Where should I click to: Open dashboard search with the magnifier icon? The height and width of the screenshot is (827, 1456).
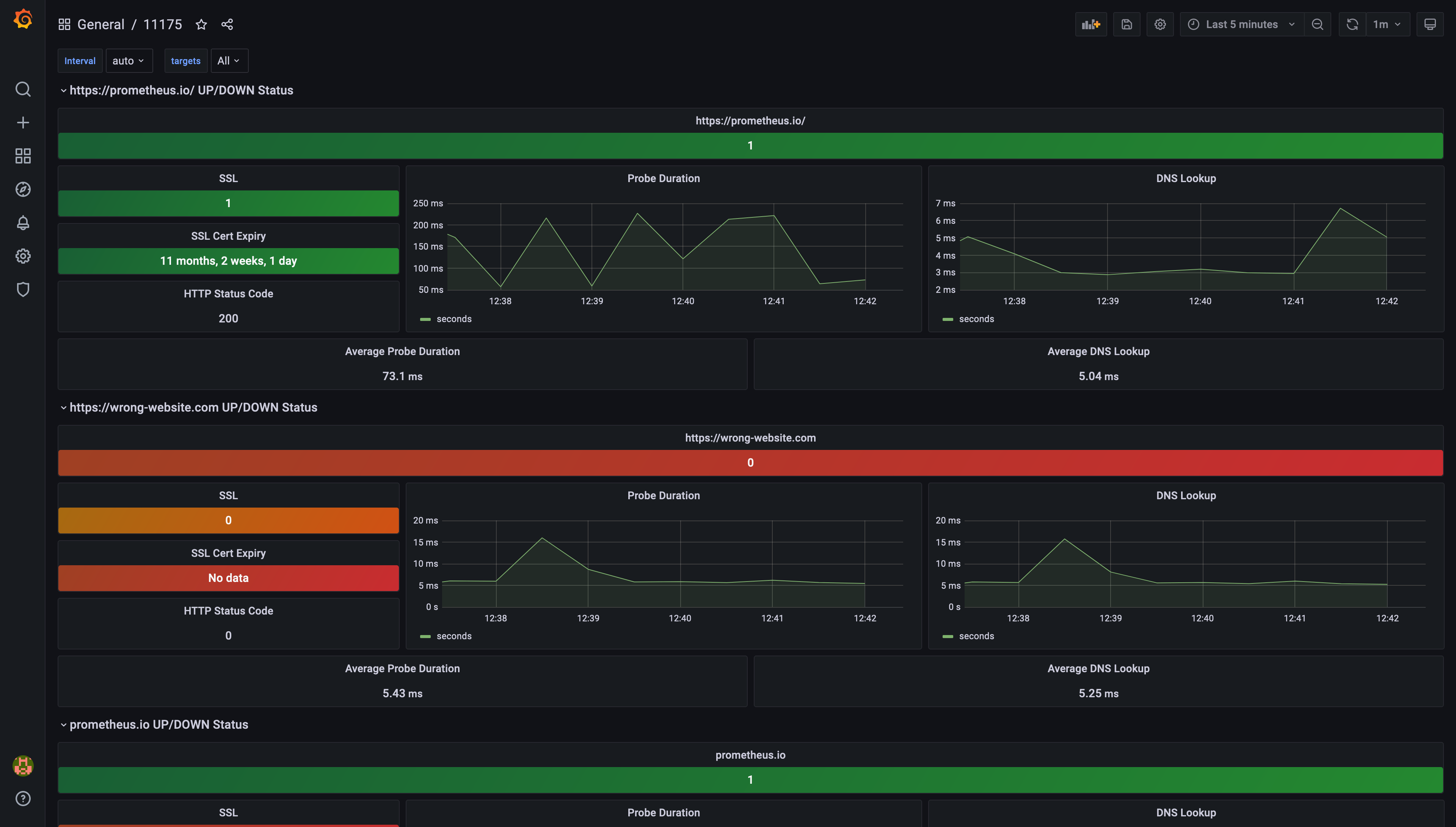point(23,89)
